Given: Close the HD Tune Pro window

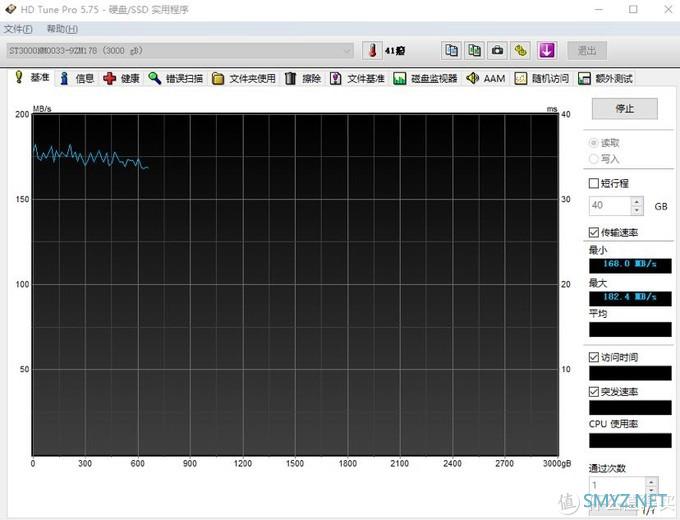Looking at the screenshot, I should click(x=668, y=10).
